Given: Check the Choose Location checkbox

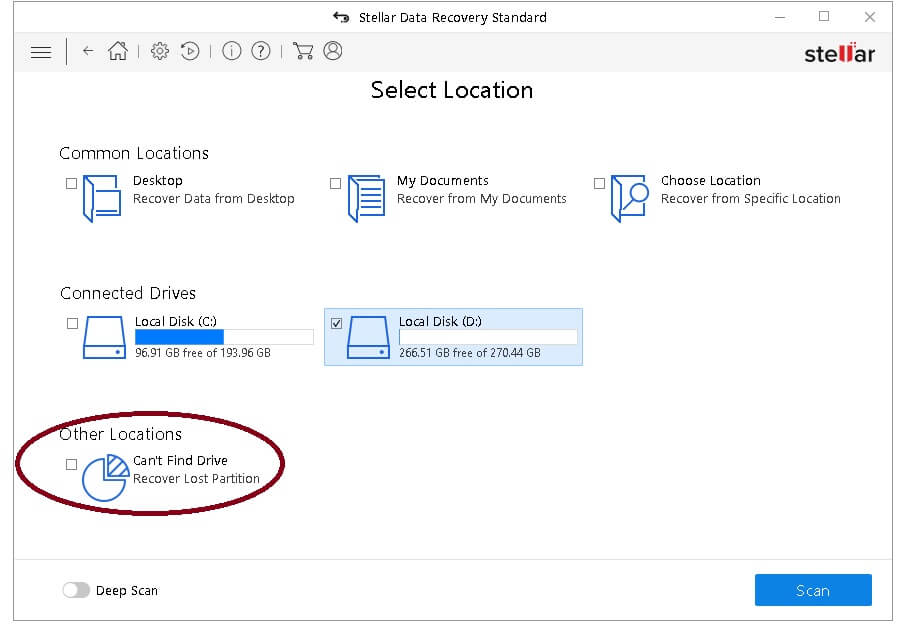Looking at the screenshot, I should pyautogui.click(x=600, y=183).
